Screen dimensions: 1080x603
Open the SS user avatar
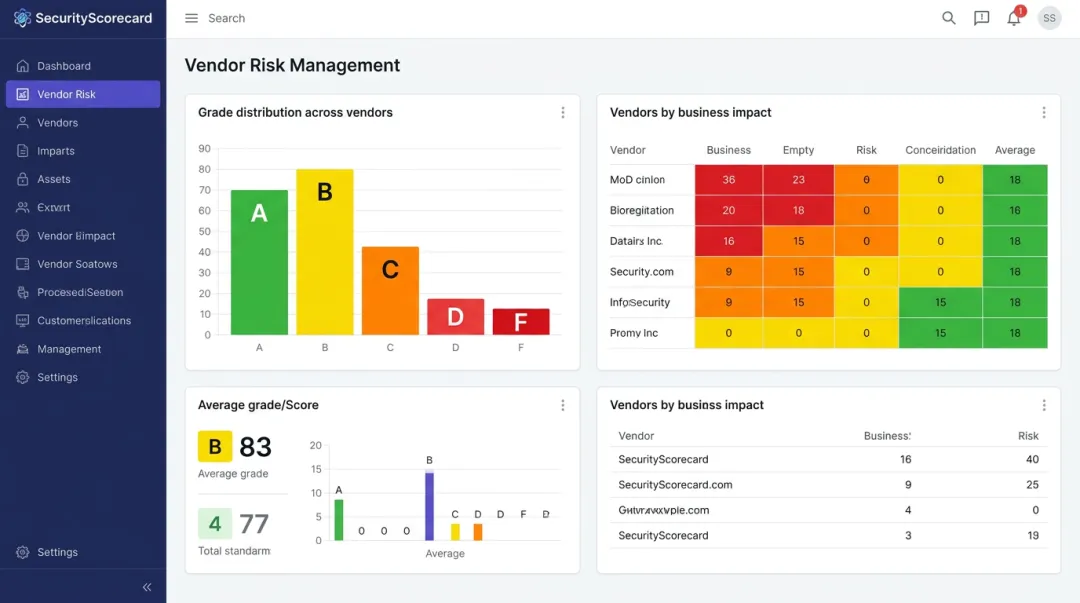coord(1049,18)
